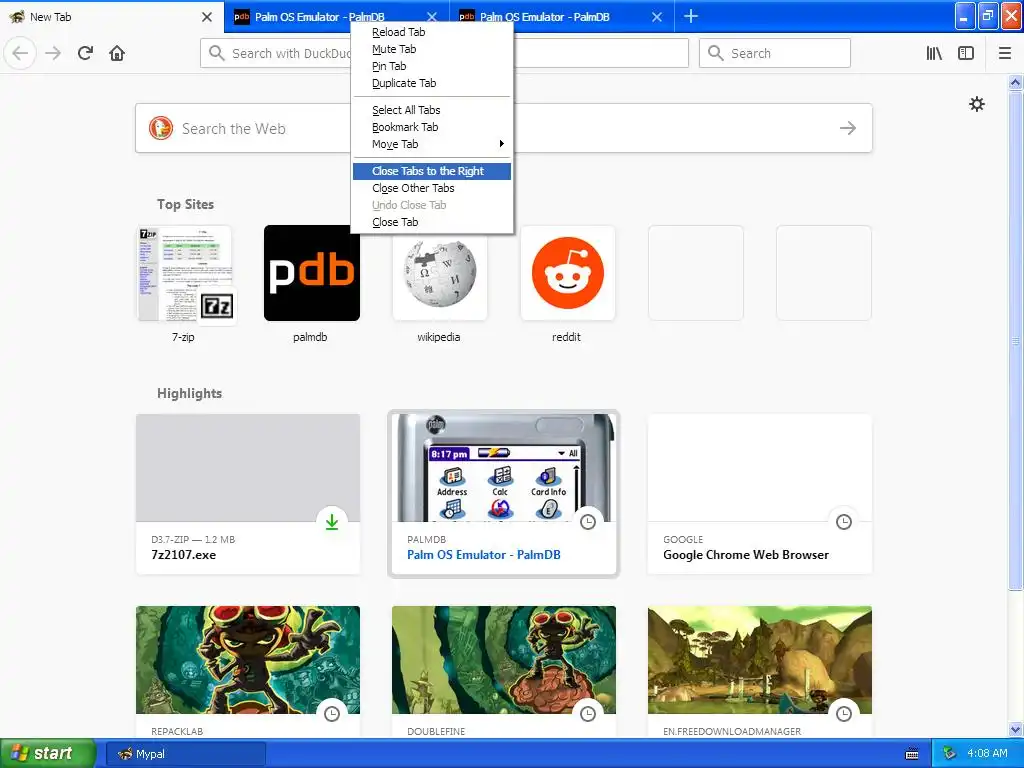This screenshot has width=1024, height=768.
Task: Click the page scrollbar up arrow
Action: click(x=1016, y=82)
